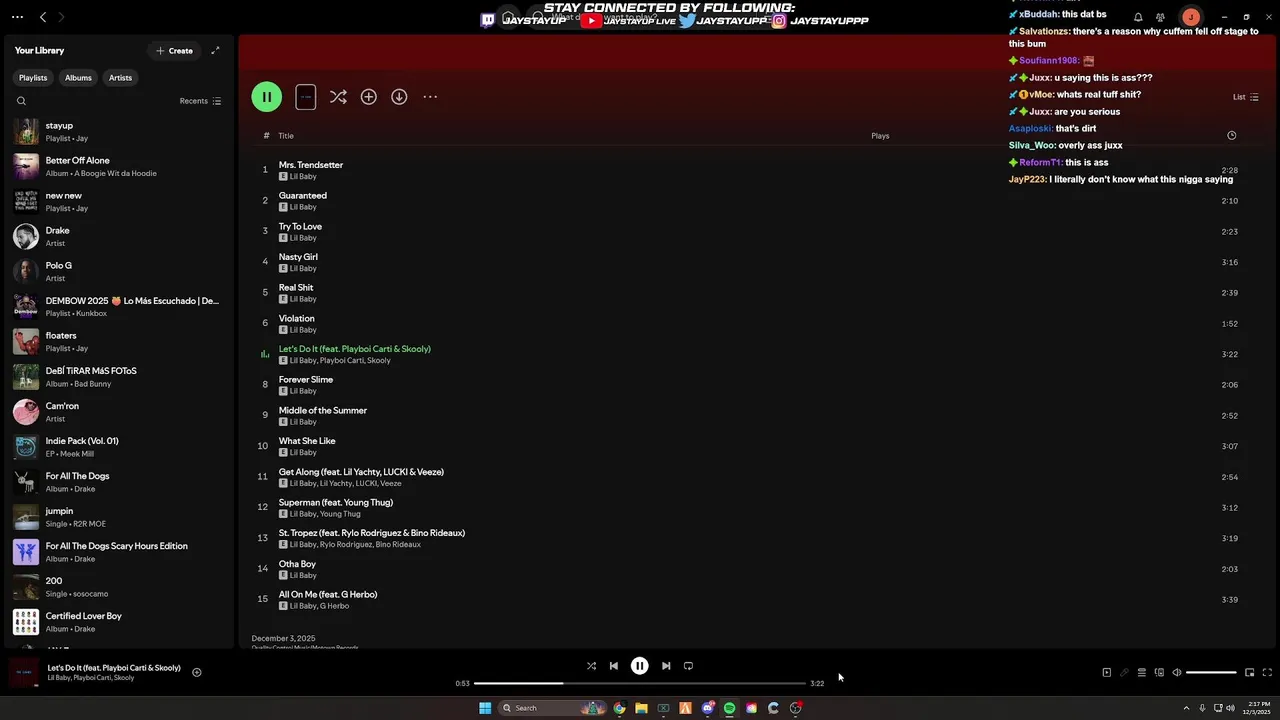Expand Your Library to full width
The width and height of the screenshot is (1280, 720).
point(215,50)
